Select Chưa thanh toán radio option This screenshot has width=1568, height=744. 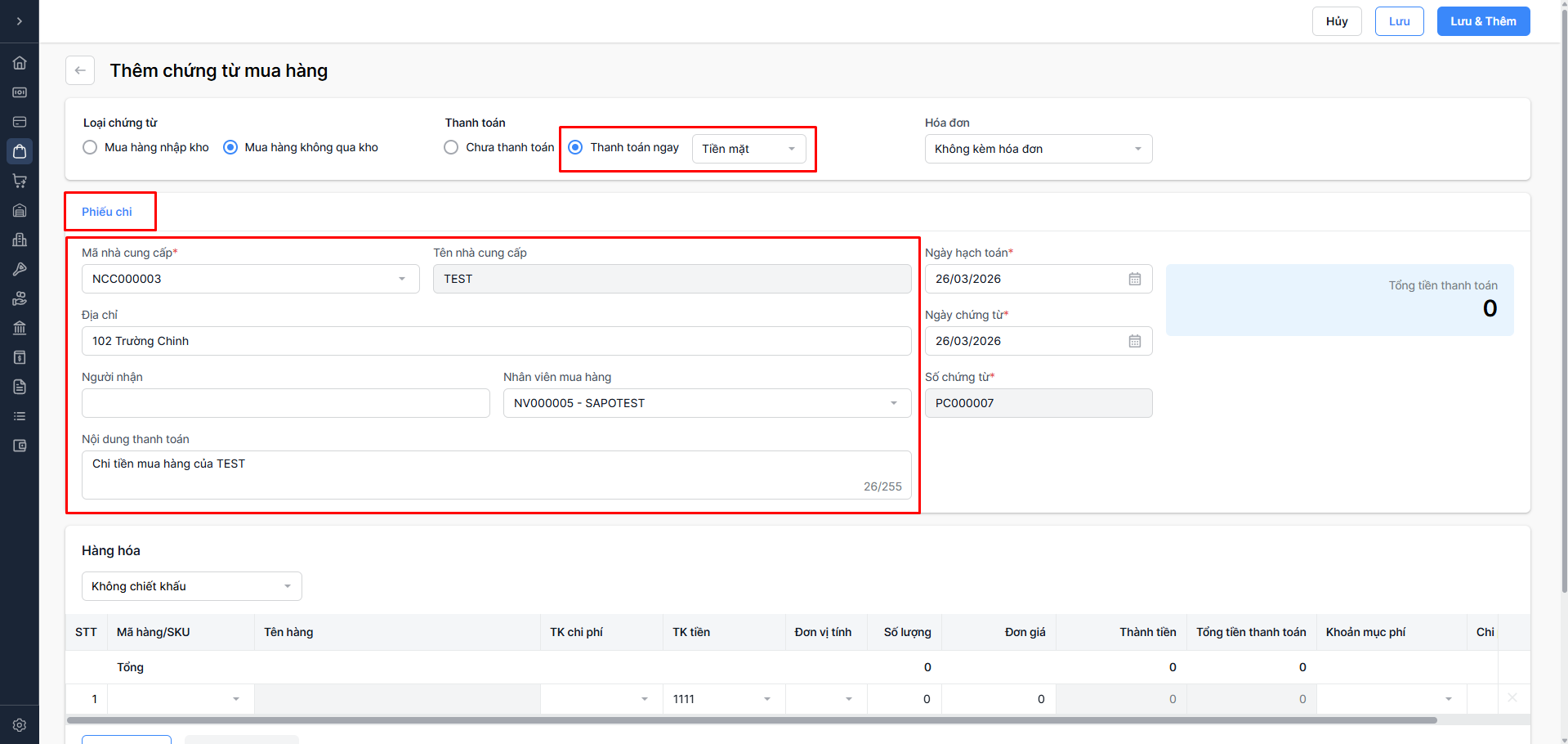point(451,148)
